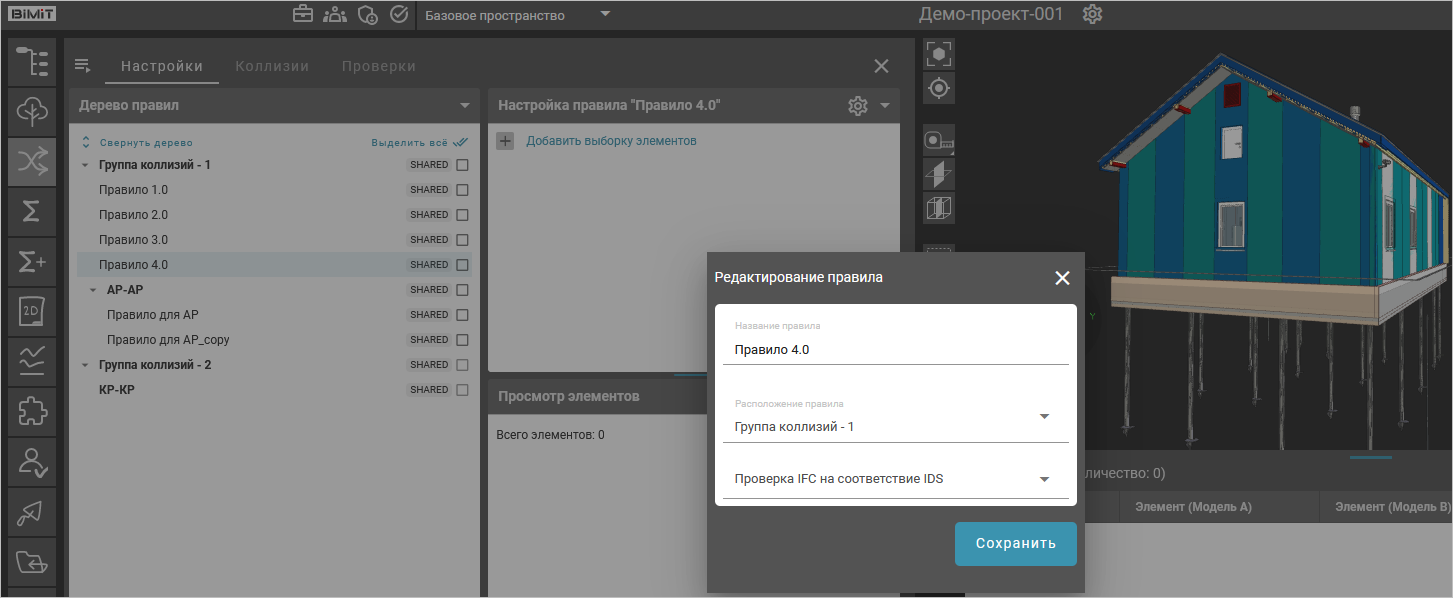Click the cloud upload tree icon
This screenshot has height=598, width=1453.
32,112
